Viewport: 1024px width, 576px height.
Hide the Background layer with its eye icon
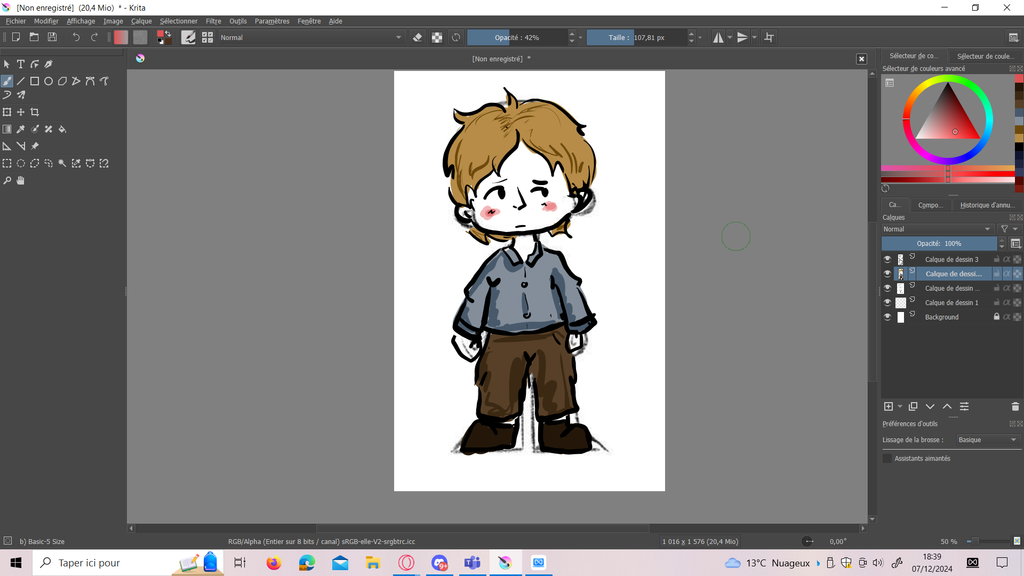pos(887,317)
